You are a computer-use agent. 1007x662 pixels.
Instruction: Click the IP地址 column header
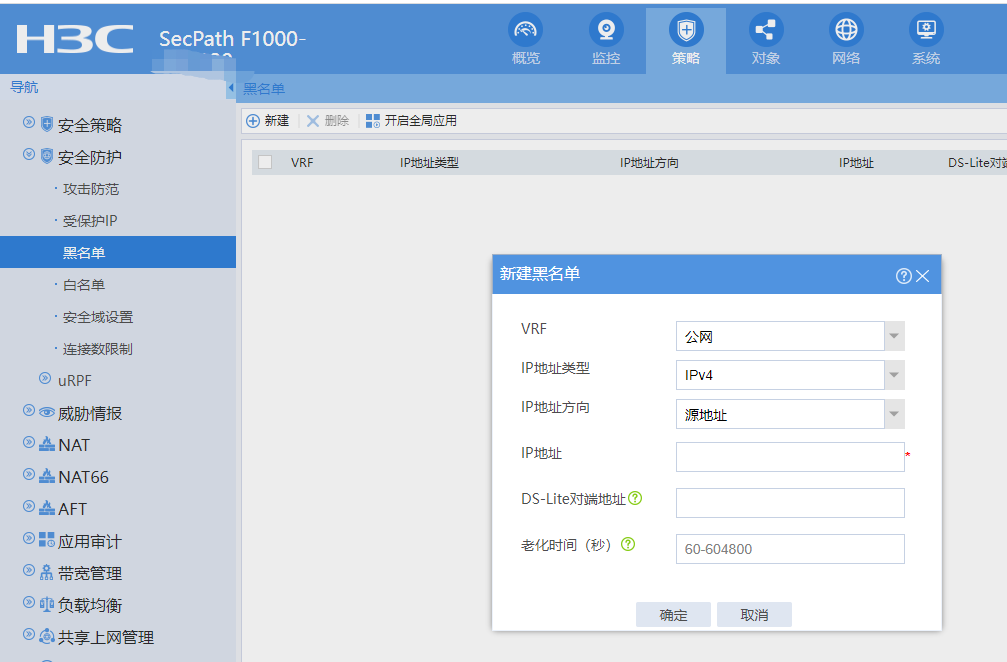tap(856, 162)
